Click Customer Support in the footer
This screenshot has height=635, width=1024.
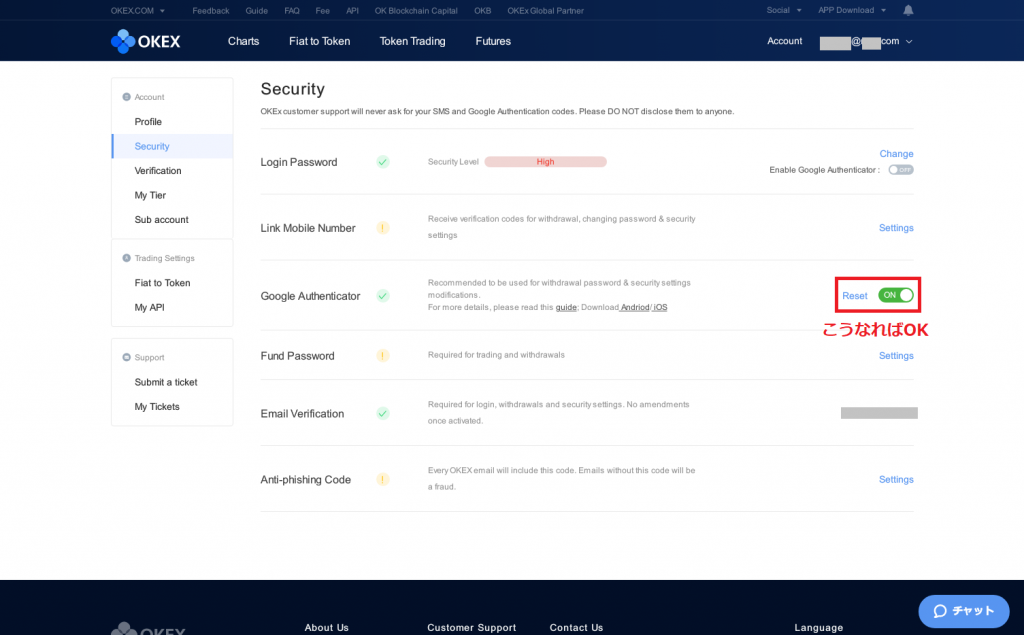coord(472,627)
